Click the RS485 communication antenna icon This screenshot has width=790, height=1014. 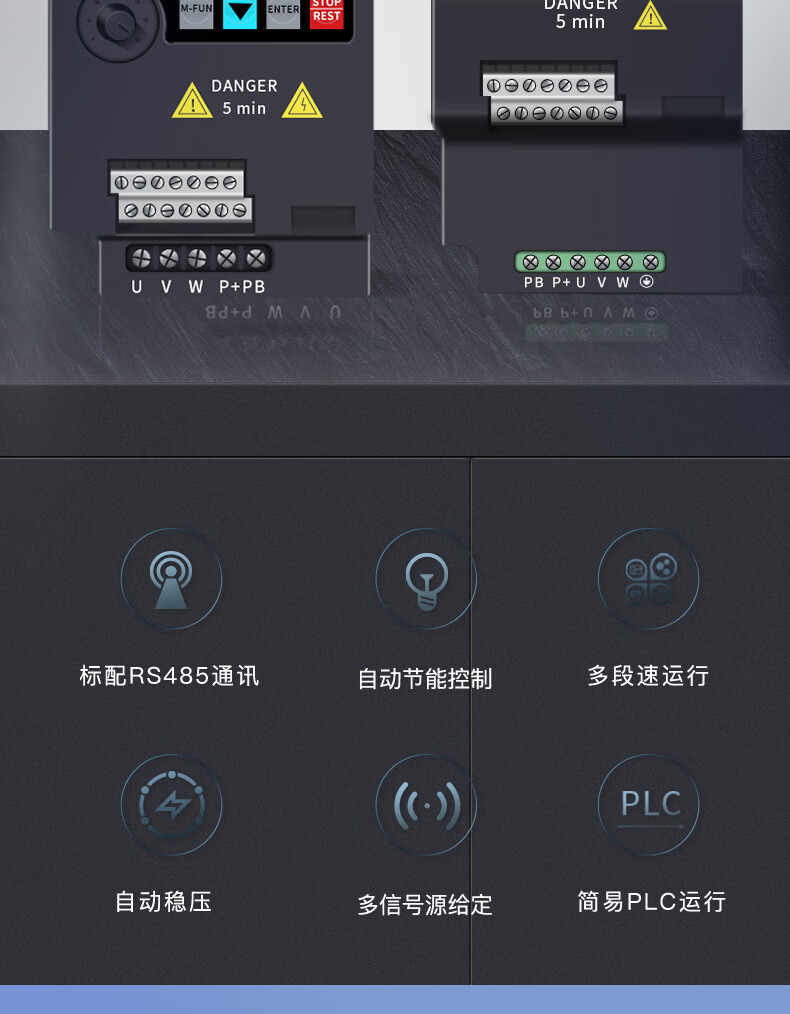pos(171,579)
